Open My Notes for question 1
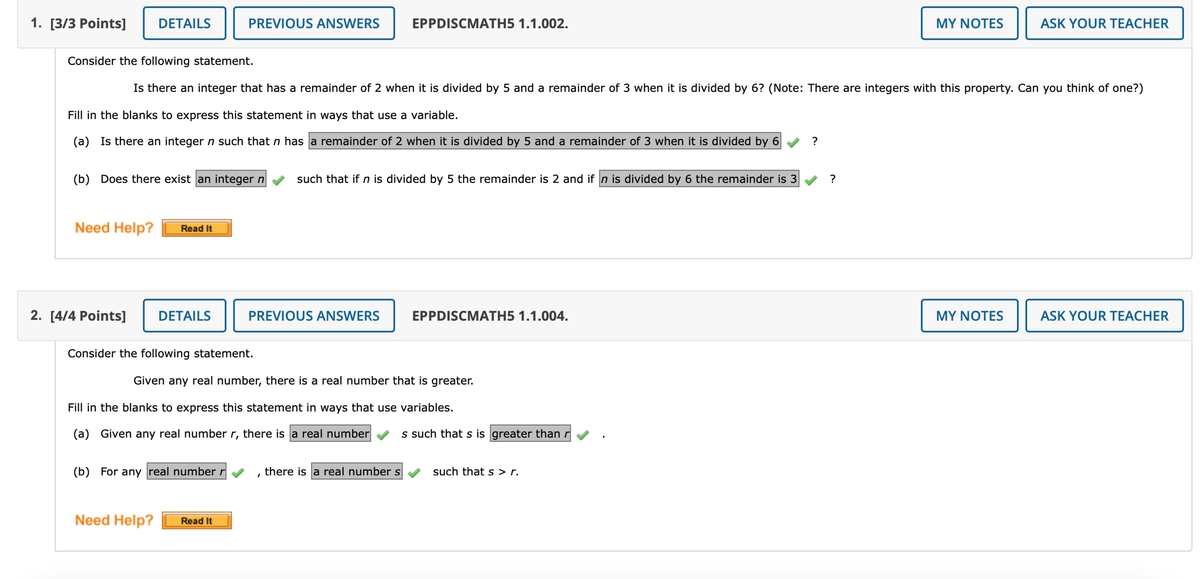Image resolution: width=1200 pixels, height=579 pixels. click(x=969, y=23)
